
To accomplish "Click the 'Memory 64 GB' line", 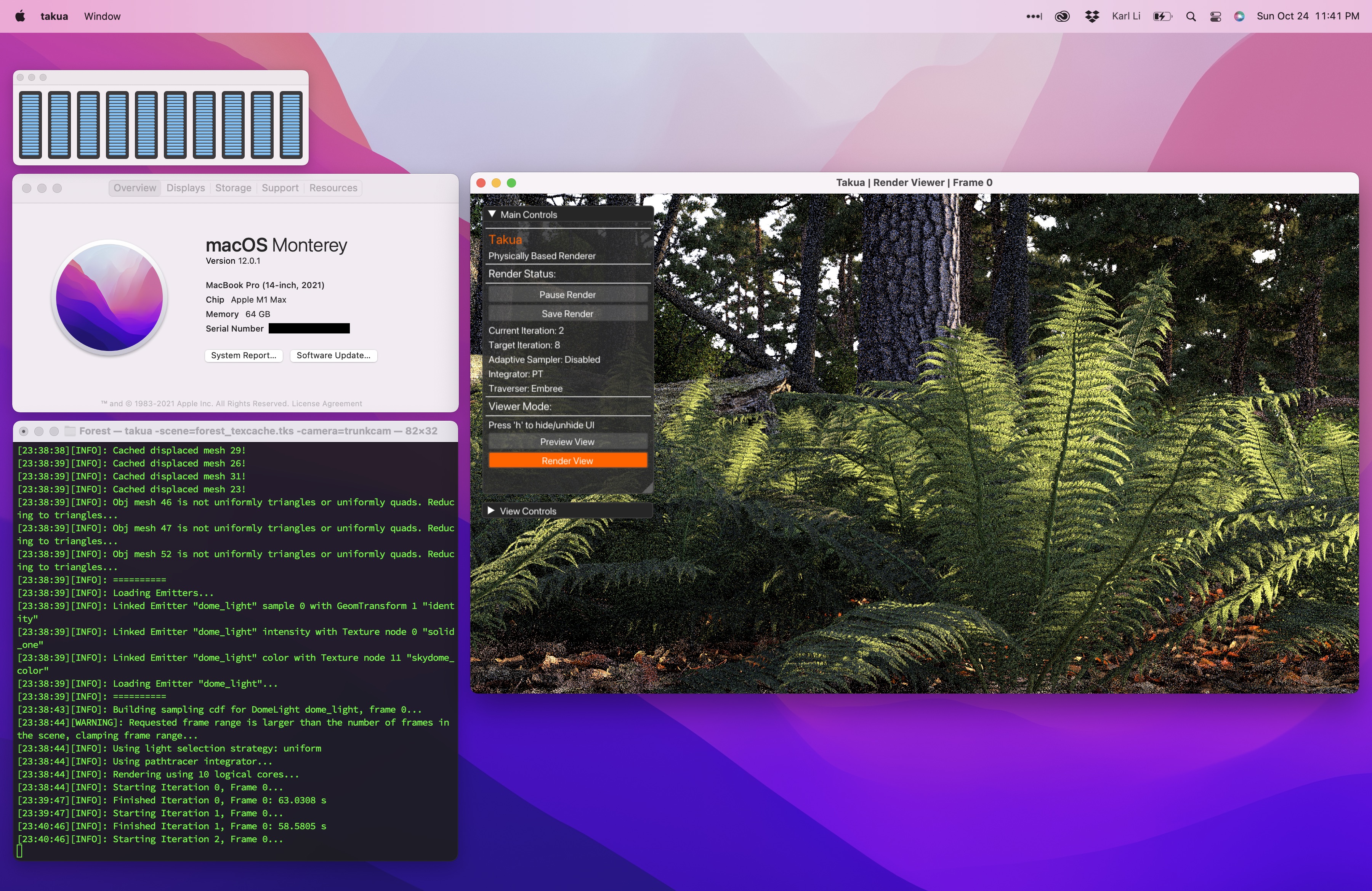I will coord(238,314).
